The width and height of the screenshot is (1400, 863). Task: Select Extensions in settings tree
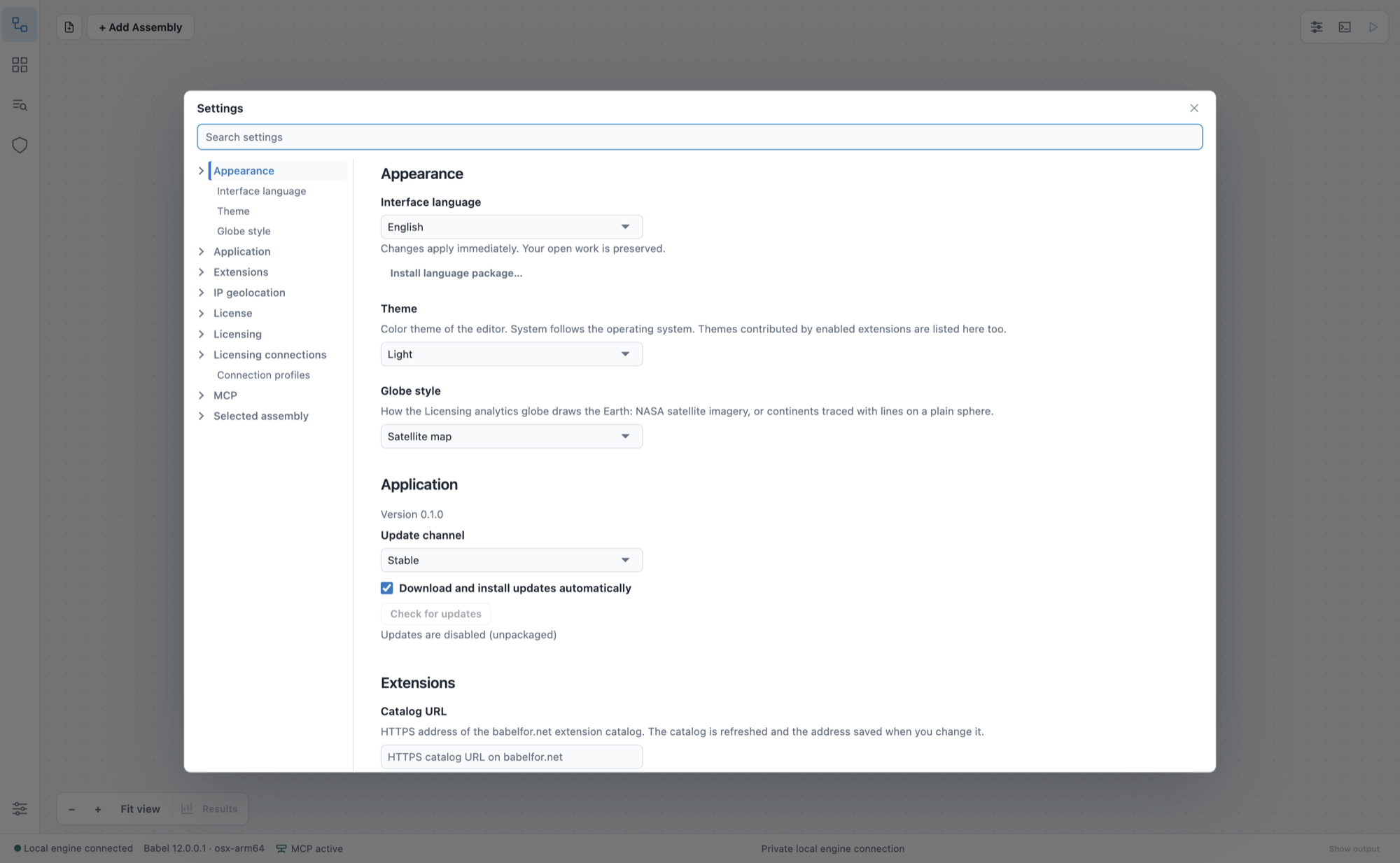click(x=241, y=272)
